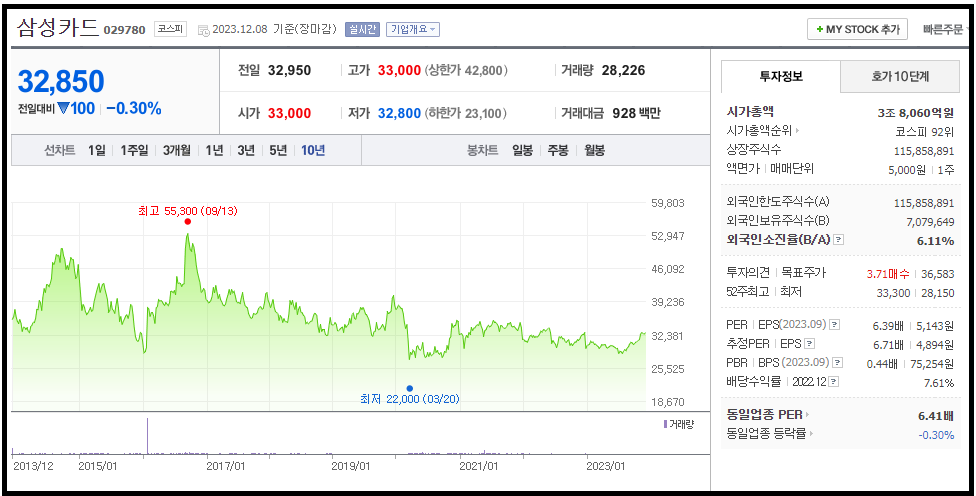
Task: Click the 2021/01 x-axis label
Action: tap(479, 466)
